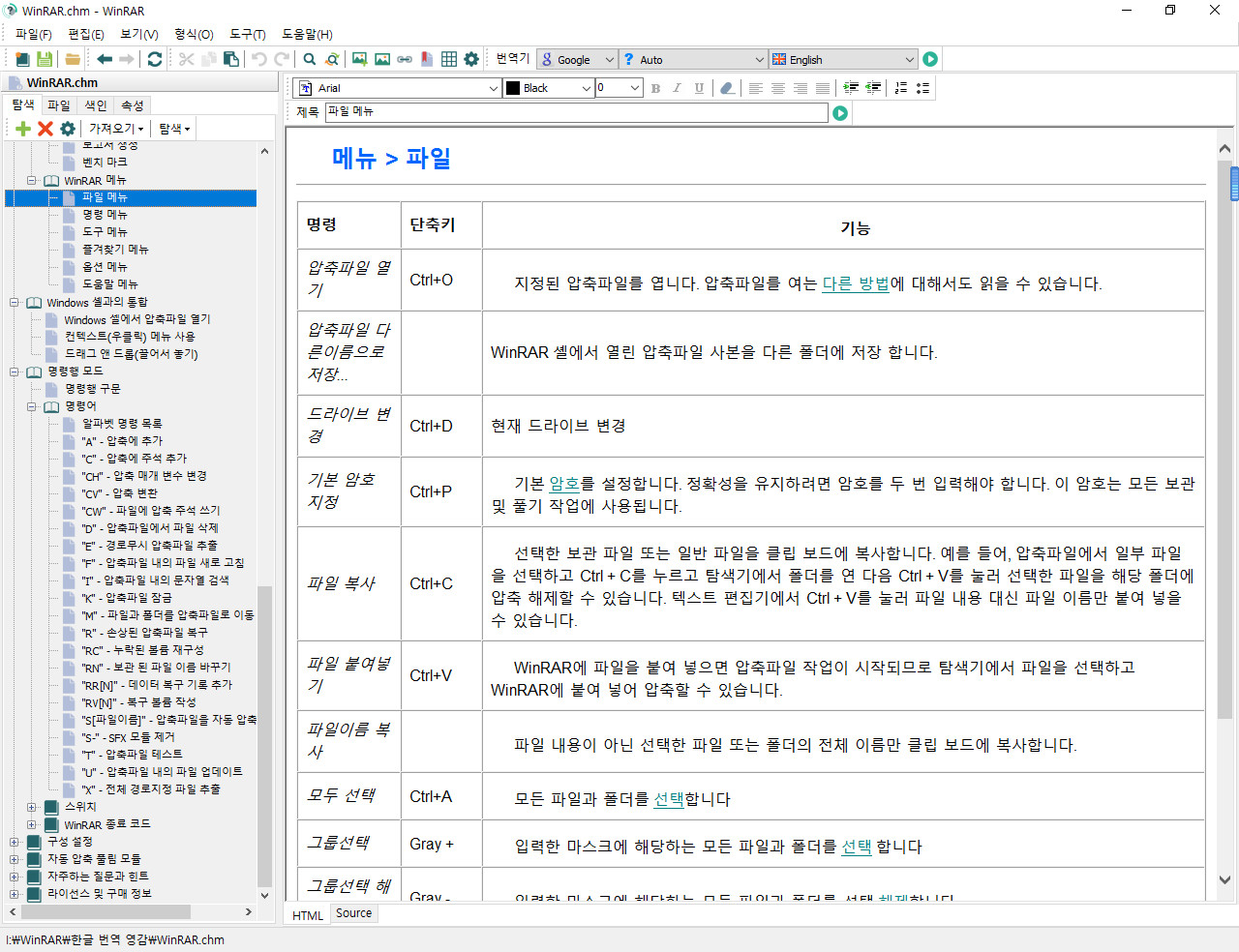The image size is (1239, 952).
Task: Open find and replace icon
Action: point(332,59)
